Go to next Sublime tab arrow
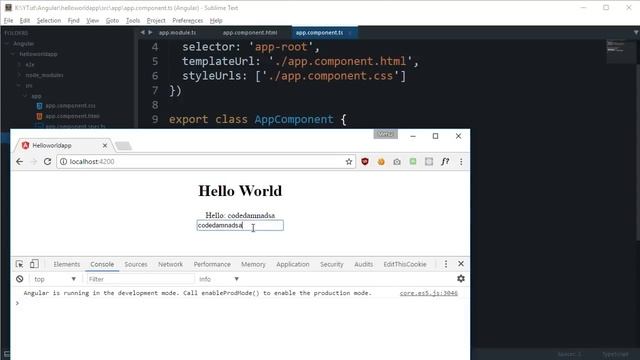Viewport: 640px width, 360px height. [x=150, y=32]
